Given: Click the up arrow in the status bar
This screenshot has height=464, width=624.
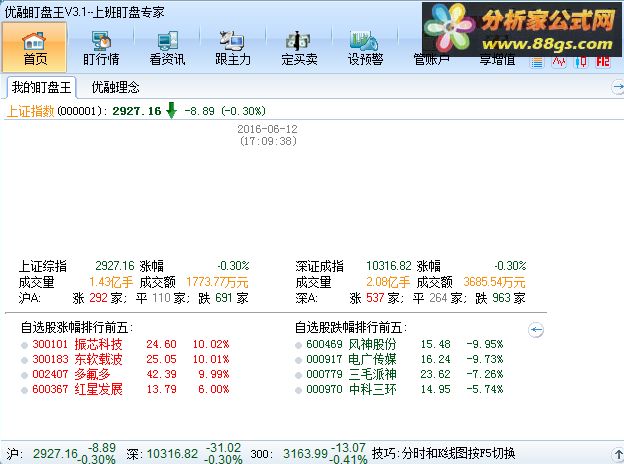Looking at the screenshot, I should click(x=618, y=454).
